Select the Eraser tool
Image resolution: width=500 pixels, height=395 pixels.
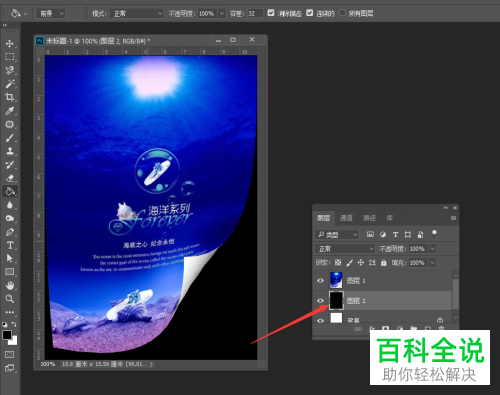point(10,178)
